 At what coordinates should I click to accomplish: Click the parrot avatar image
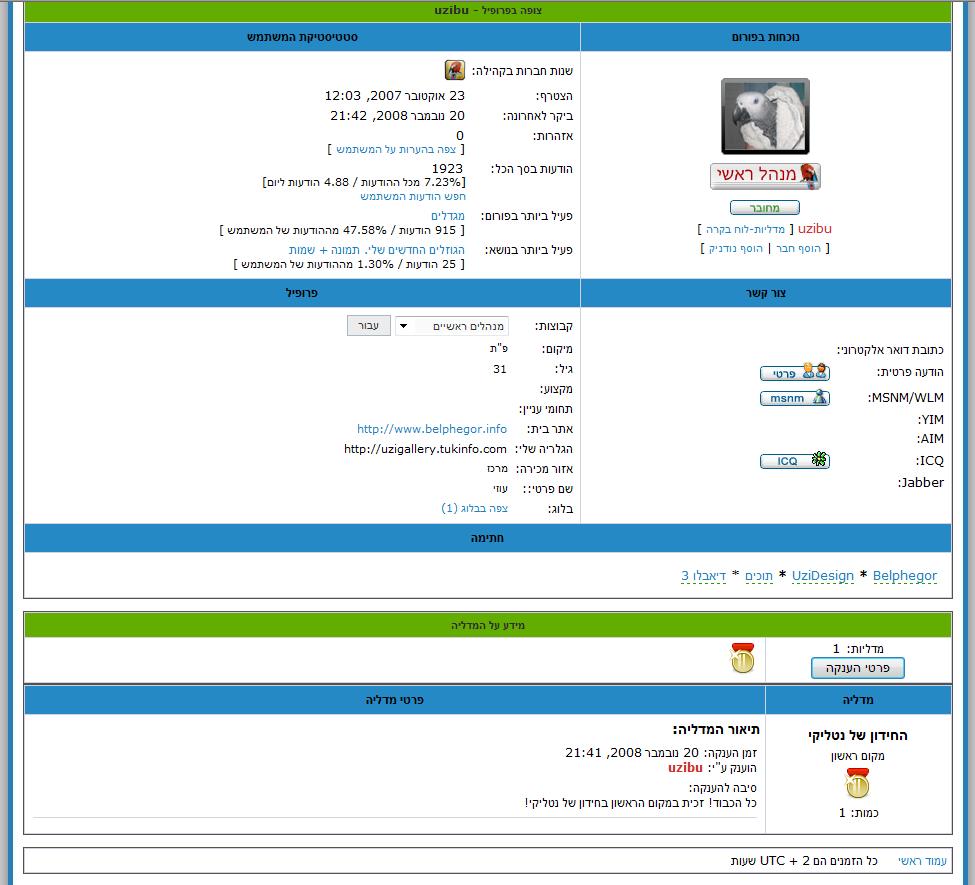click(765, 116)
